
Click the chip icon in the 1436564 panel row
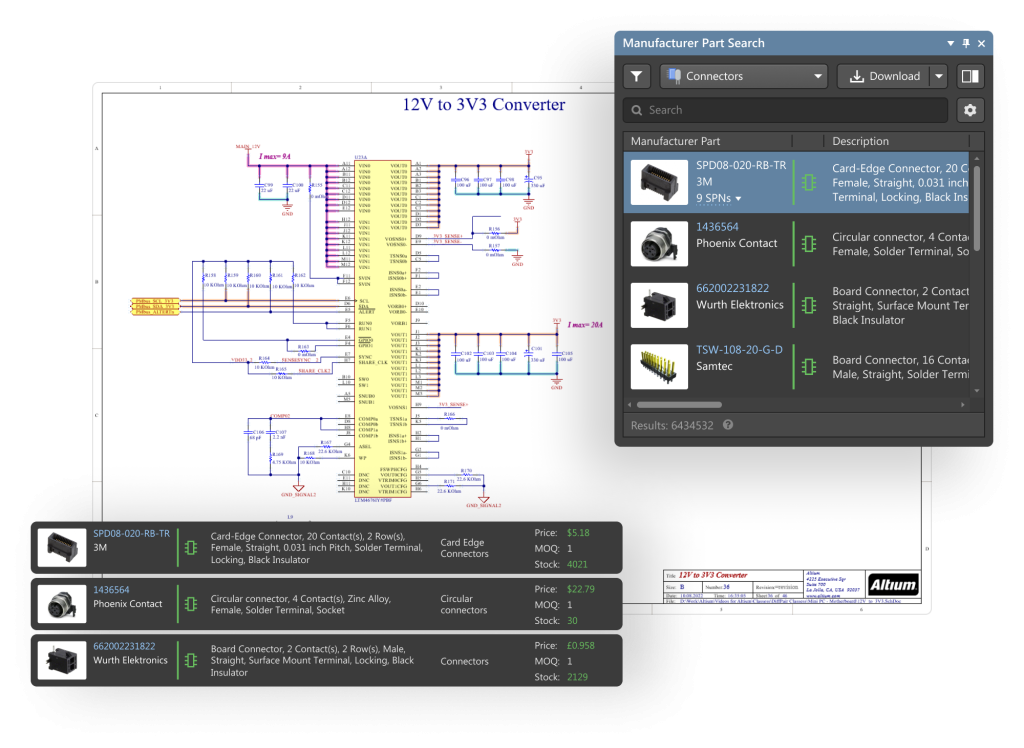click(808, 244)
